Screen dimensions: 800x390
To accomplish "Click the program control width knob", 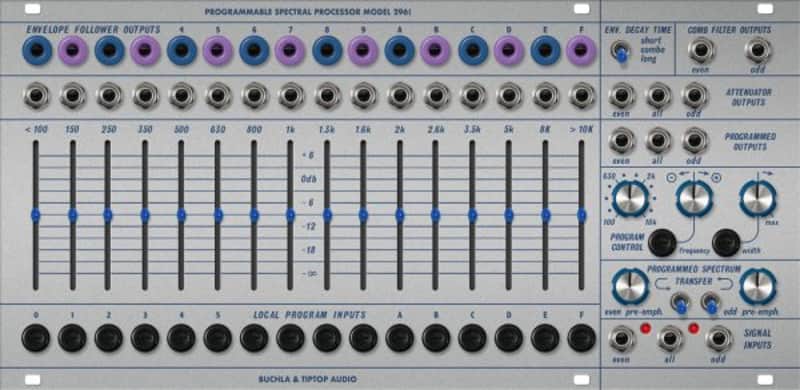I will tap(758, 199).
